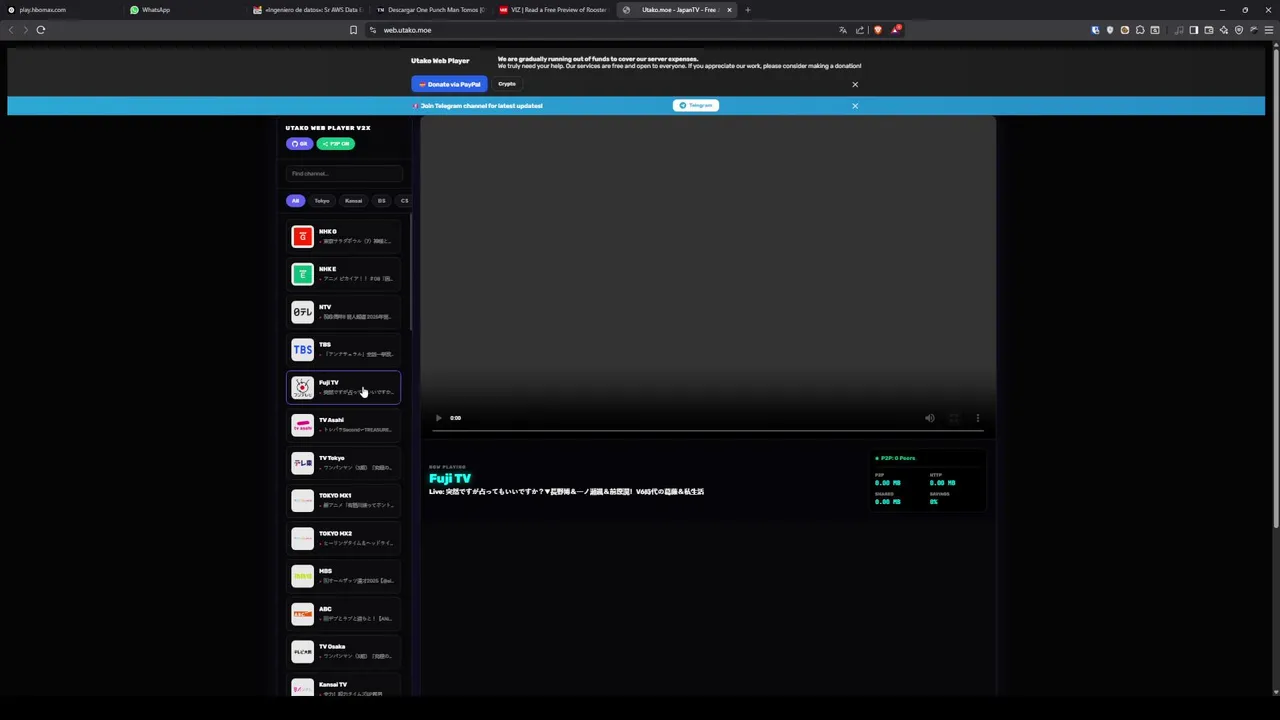Click the P2P: 0 Peers status text
The width and height of the screenshot is (1280, 720).
[895, 458]
